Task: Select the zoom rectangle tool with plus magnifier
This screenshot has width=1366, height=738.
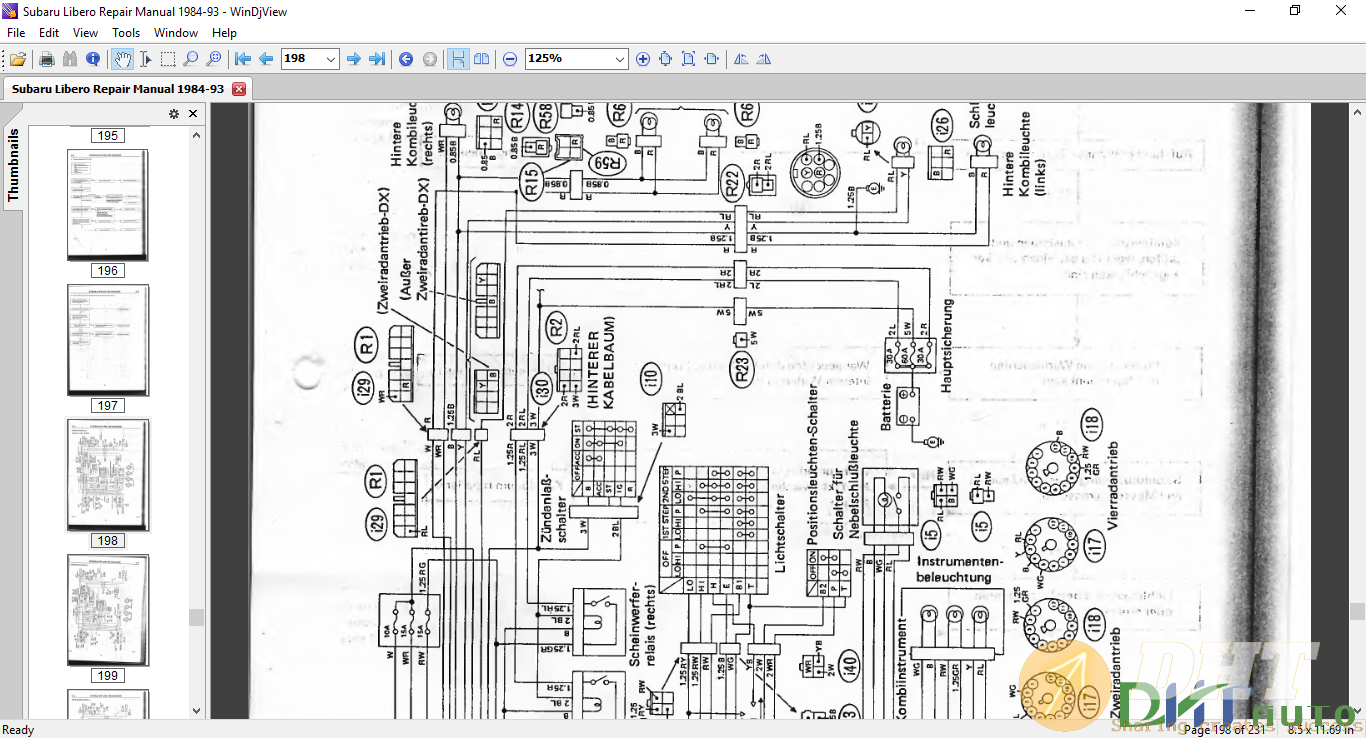Action: click(x=213, y=59)
